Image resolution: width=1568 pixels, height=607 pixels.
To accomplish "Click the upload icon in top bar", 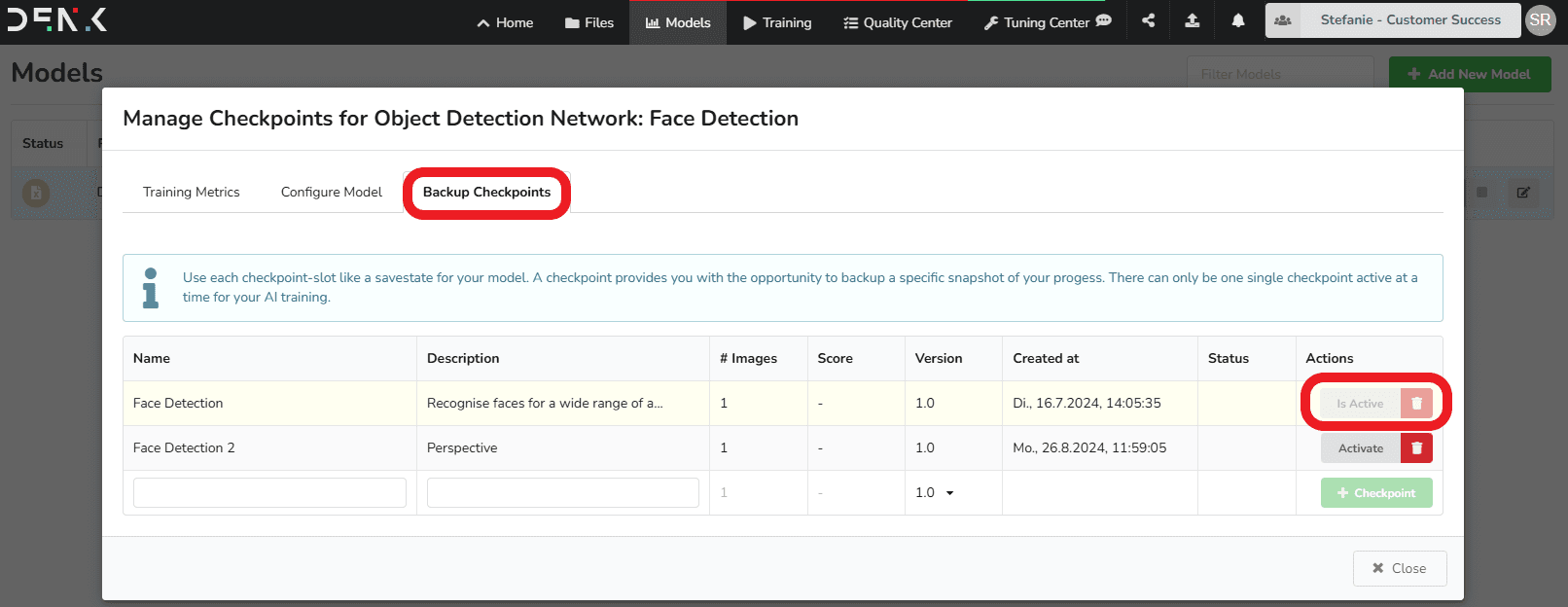I will click(1193, 20).
